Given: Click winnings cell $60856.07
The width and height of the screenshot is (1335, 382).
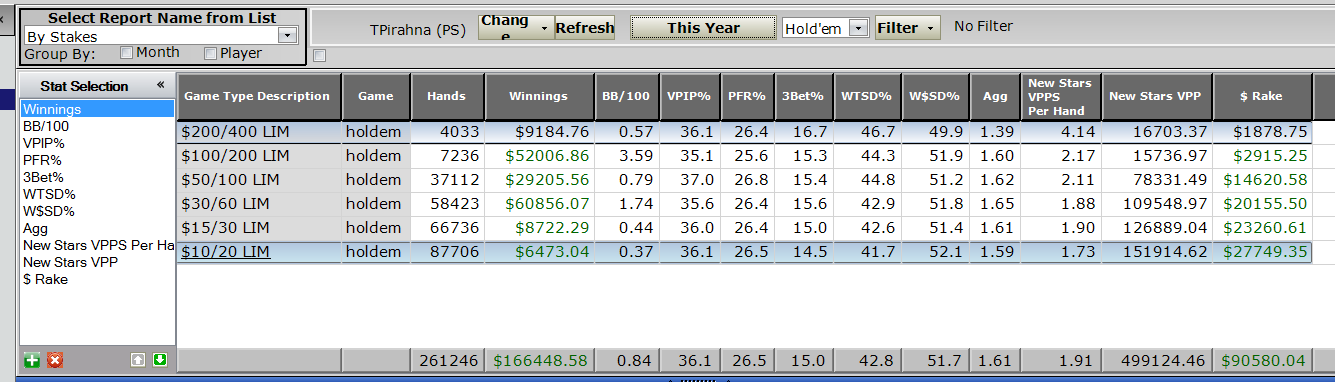Looking at the screenshot, I should point(539,203).
